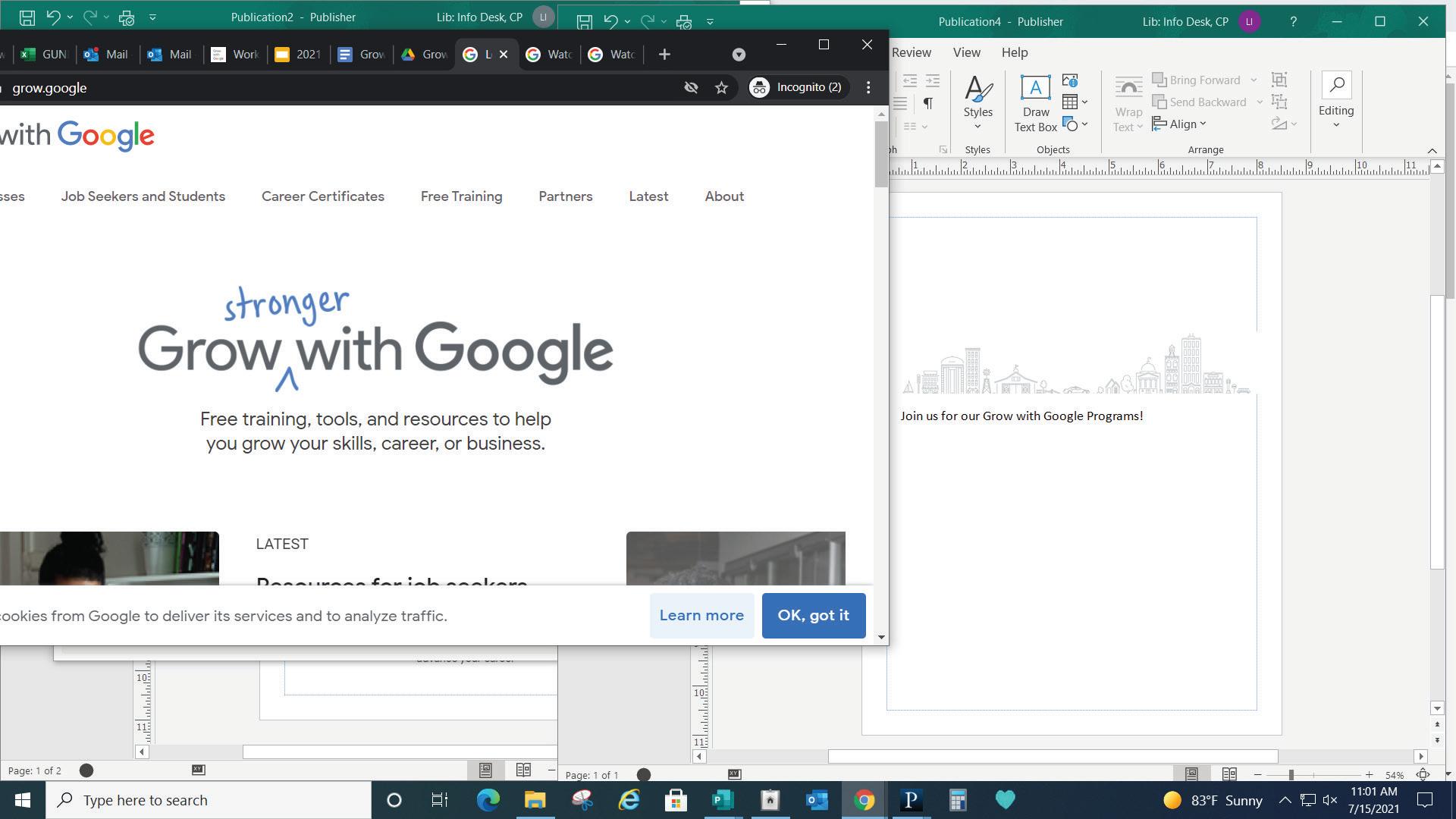Image resolution: width=1456 pixels, height=819 pixels.
Task: Click the justify alignment icon in Publisher
Action: (x=900, y=103)
